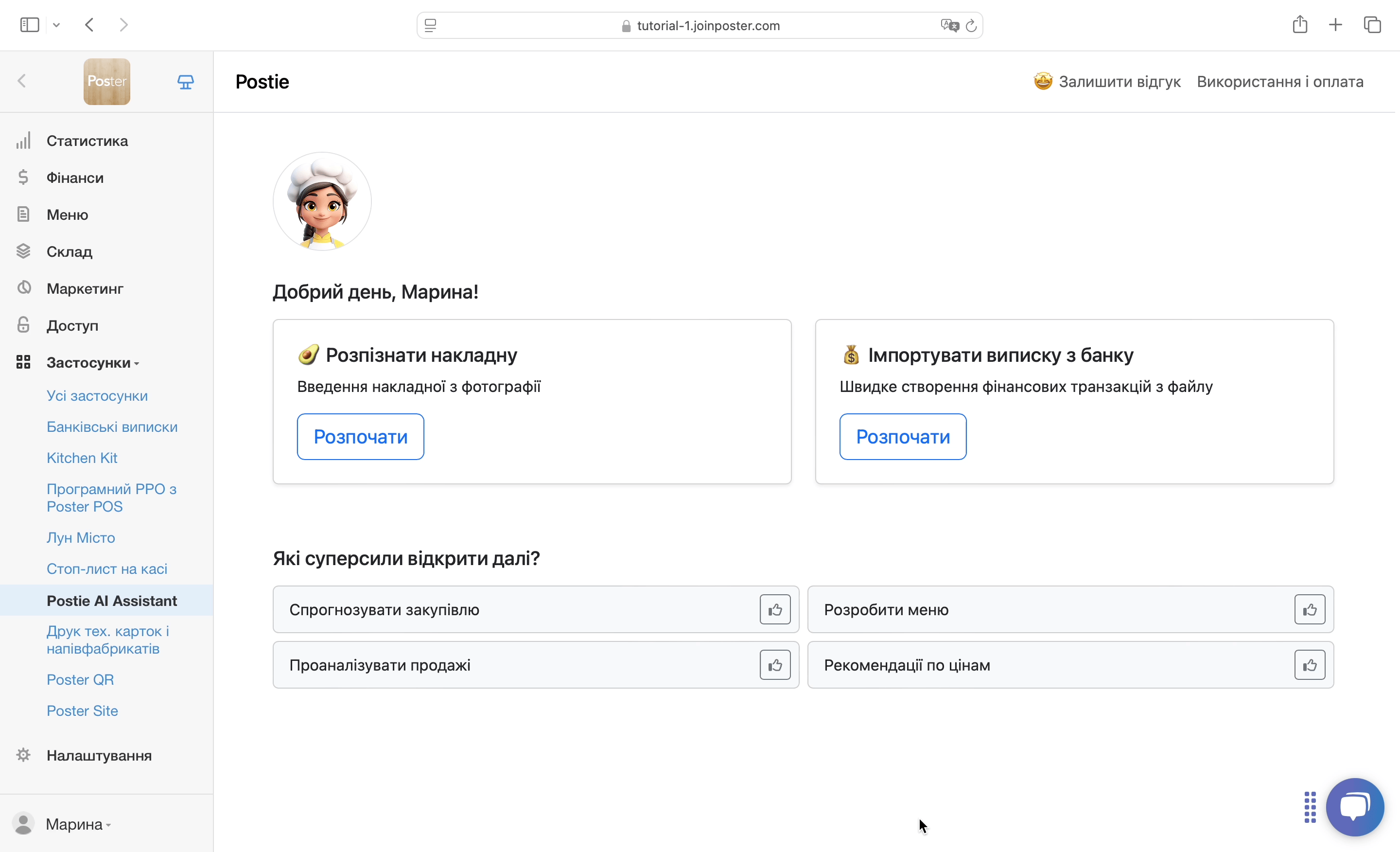
Task: Click Спрогнозувати закупівлю text
Action: [385, 610]
